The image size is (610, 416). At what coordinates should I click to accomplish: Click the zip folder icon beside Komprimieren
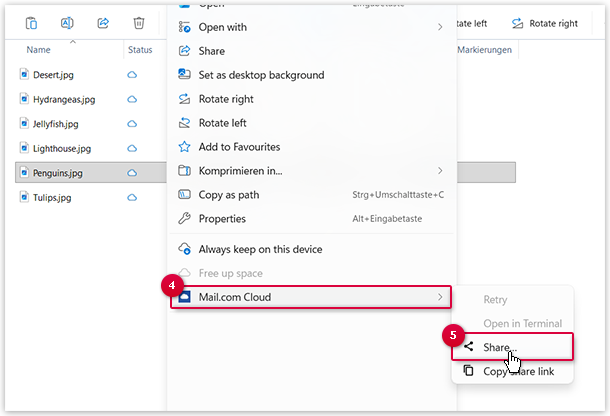[x=184, y=170]
